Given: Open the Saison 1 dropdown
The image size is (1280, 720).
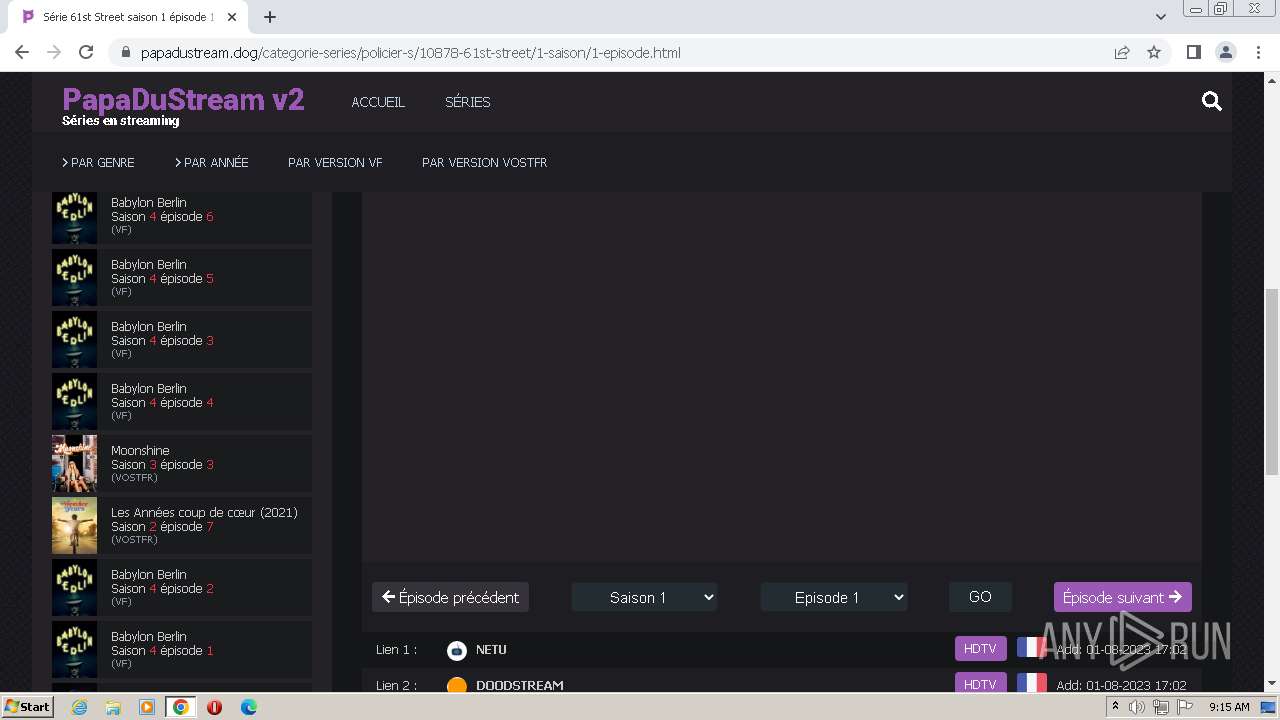Looking at the screenshot, I should click(x=645, y=597).
